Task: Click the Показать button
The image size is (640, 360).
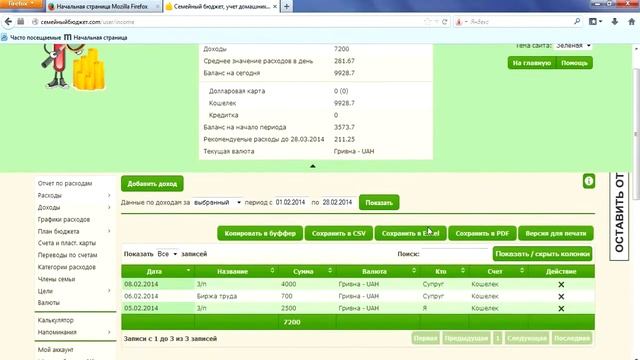Action: tap(379, 202)
